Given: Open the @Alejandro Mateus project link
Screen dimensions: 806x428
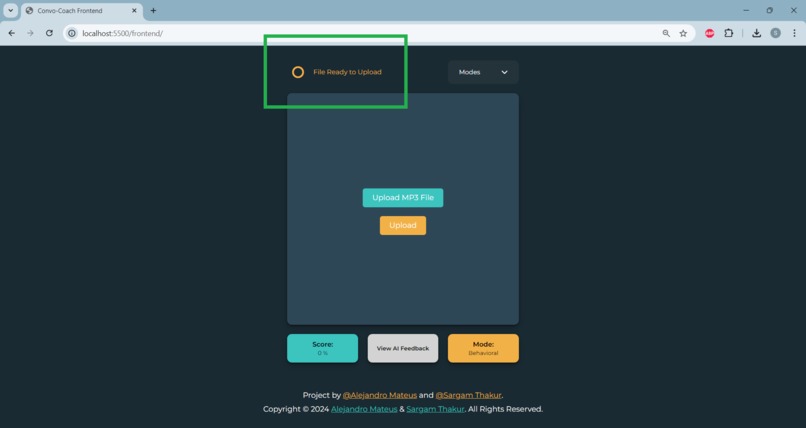Looking at the screenshot, I should pyautogui.click(x=380, y=395).
